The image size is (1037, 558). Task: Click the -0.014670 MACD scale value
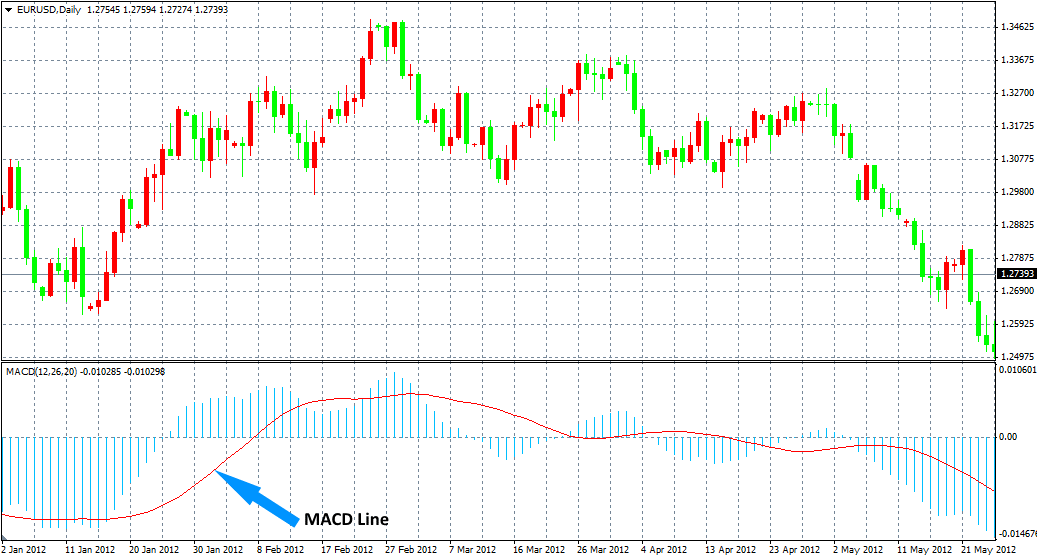[x=1016, y=535]
